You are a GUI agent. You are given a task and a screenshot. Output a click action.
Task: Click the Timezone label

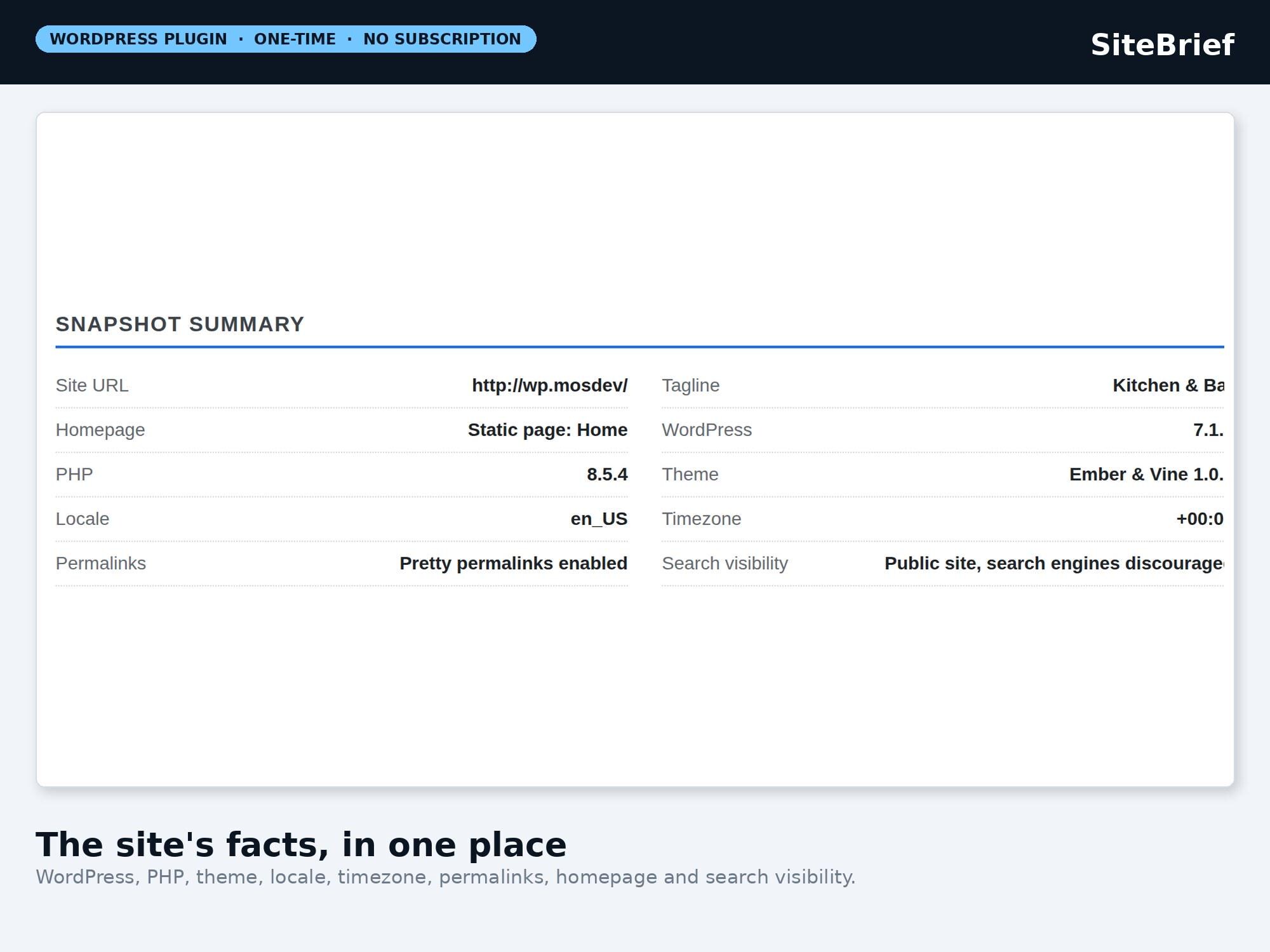point(702,519)
